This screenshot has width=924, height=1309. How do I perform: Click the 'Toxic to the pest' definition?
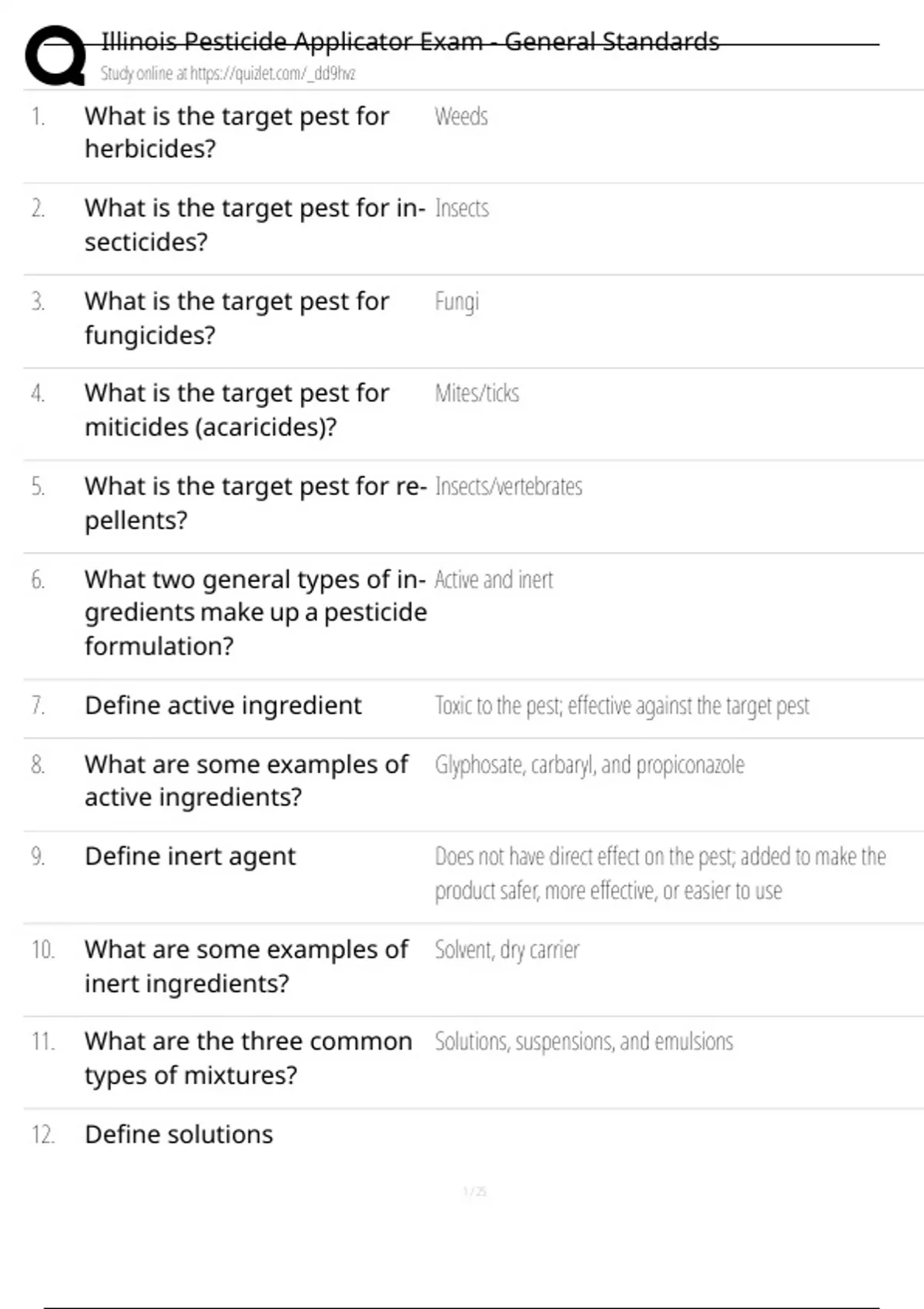622,705
